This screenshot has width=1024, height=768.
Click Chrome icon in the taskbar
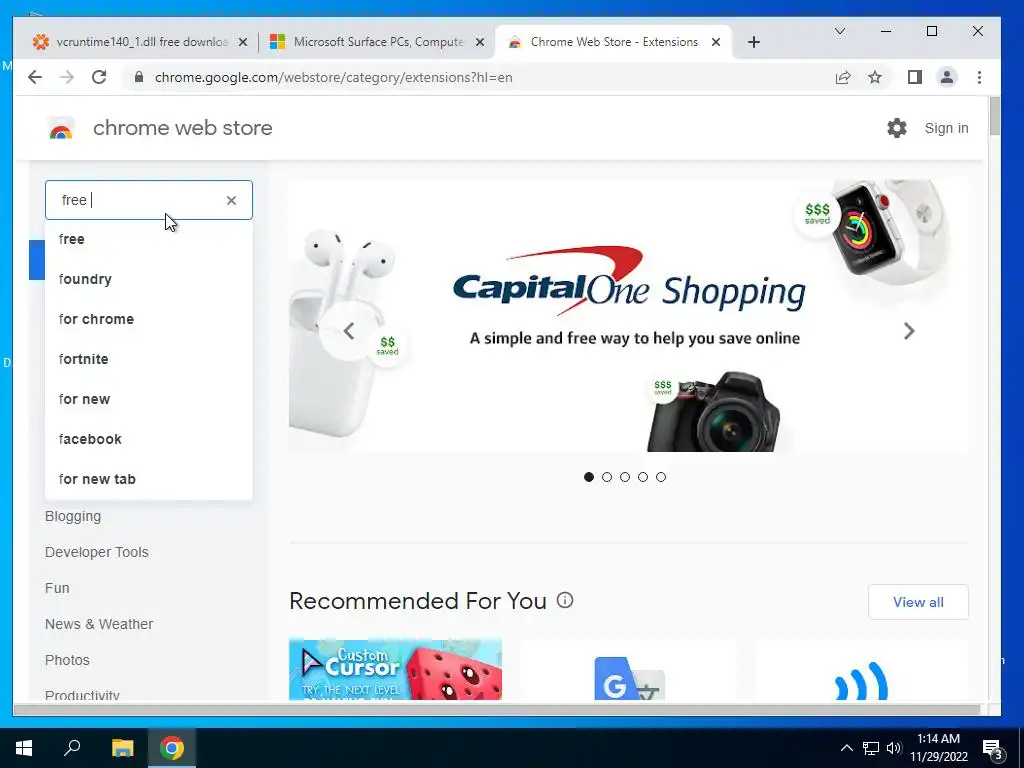pyautogui.click(x=172, y=748)
